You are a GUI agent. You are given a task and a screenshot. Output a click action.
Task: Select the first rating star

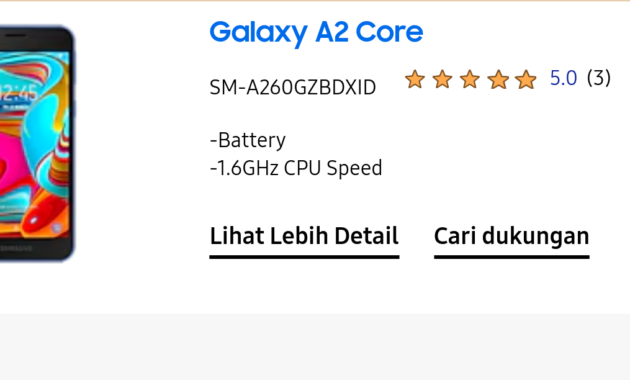click(415, 79)
